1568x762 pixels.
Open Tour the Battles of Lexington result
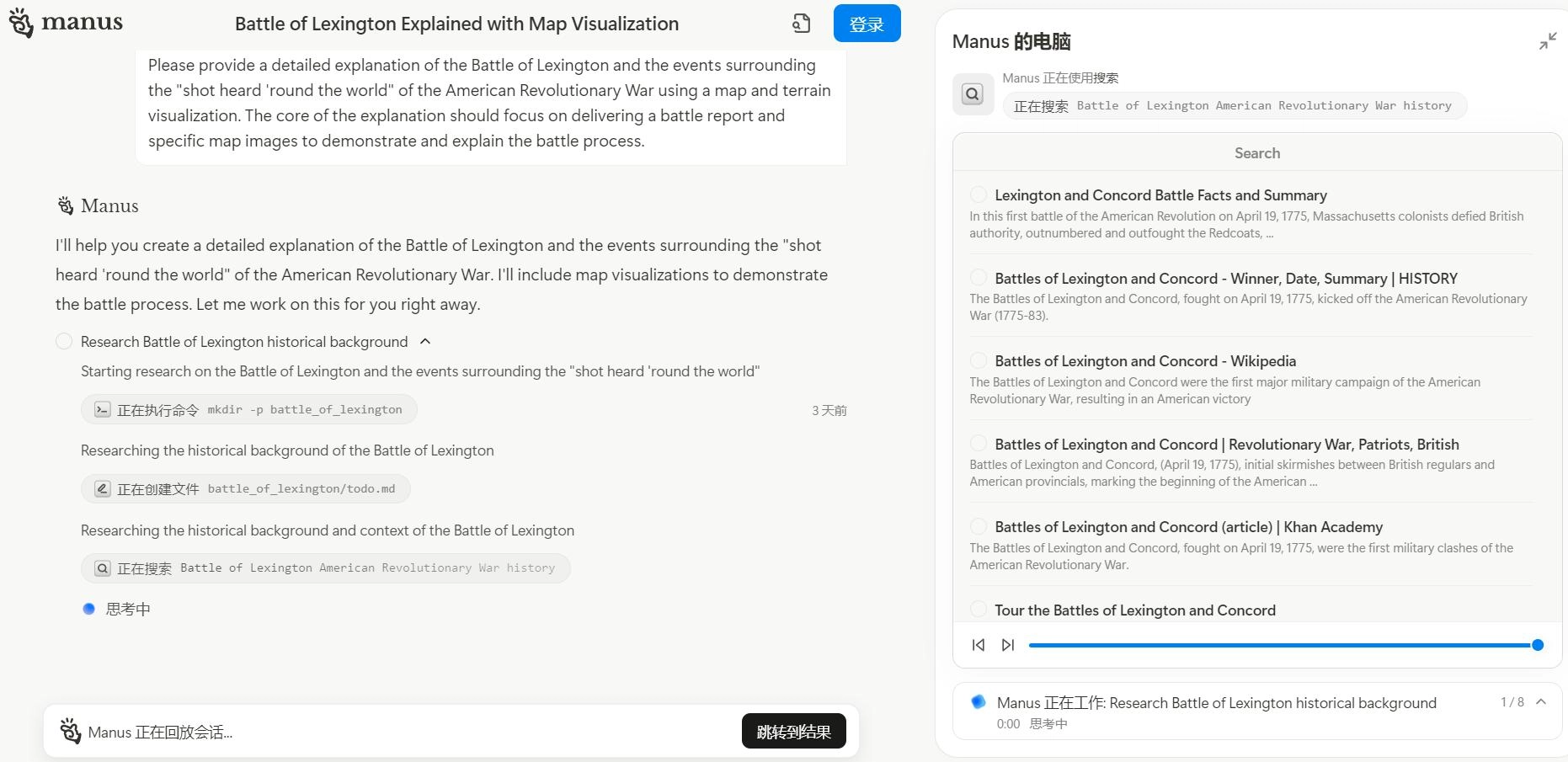click(1135, 610)
